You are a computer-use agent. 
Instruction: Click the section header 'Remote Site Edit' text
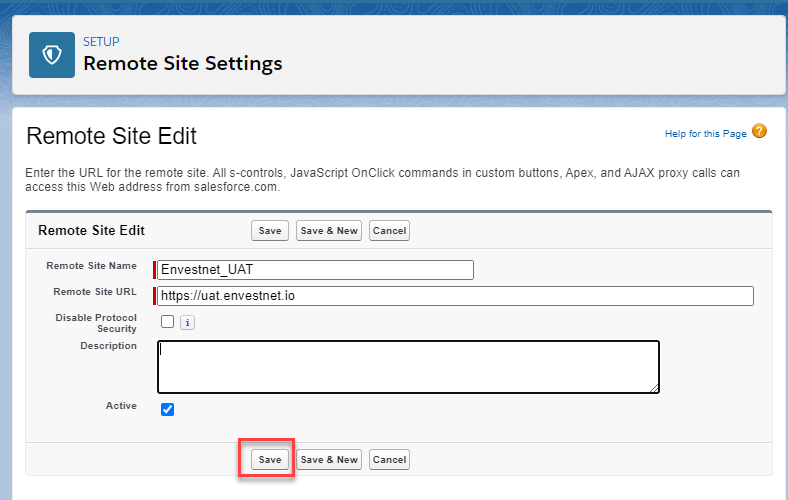pos(91,231)
